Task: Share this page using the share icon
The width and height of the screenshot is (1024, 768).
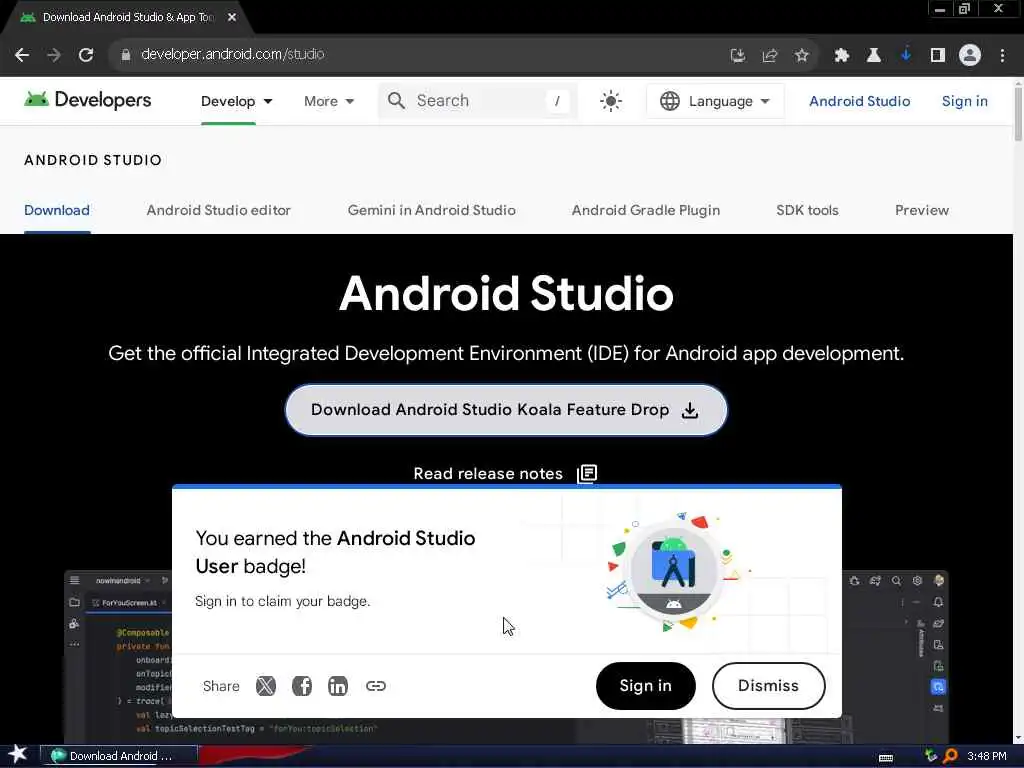Action: 769,55
